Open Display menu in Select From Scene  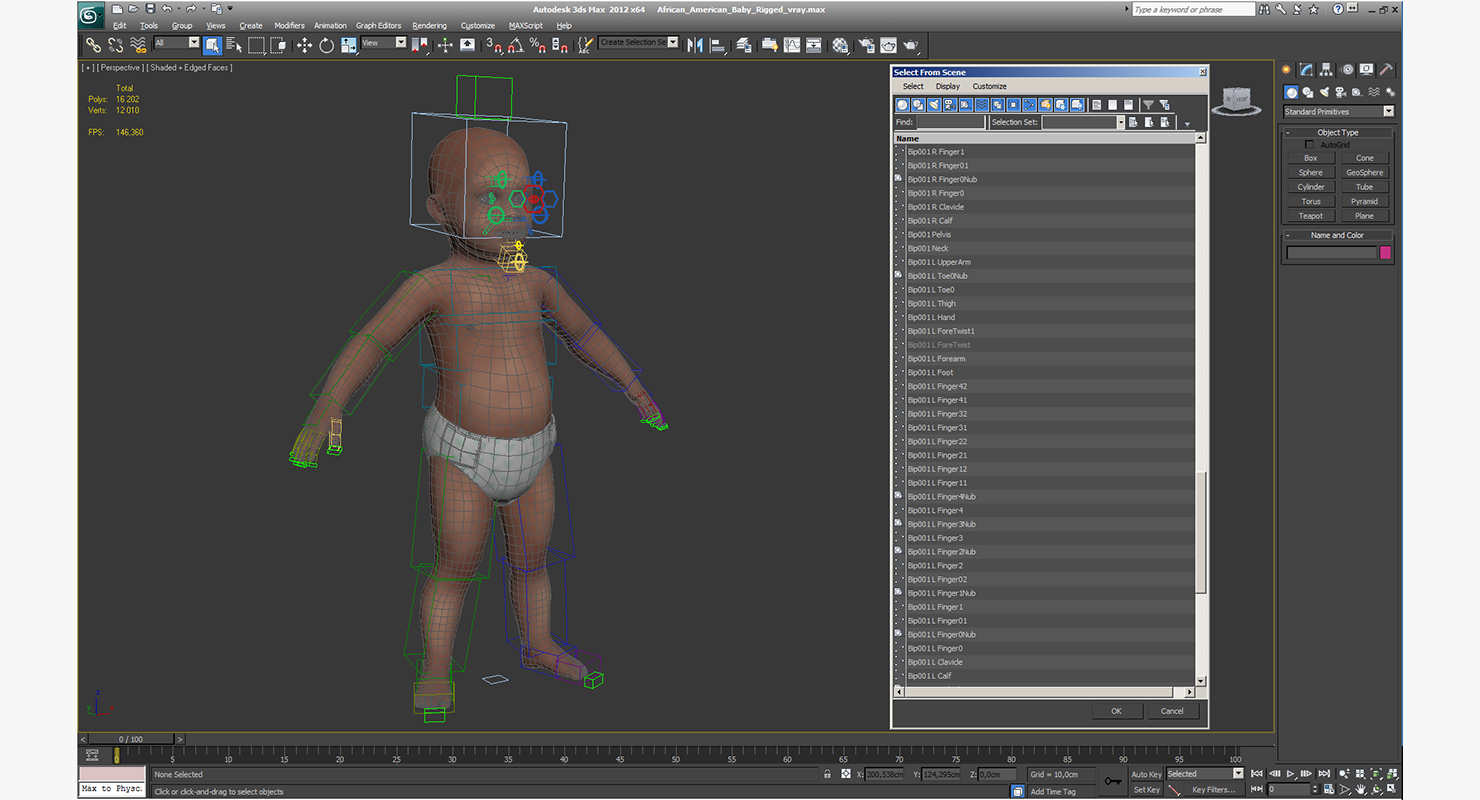tap(948, 86)
